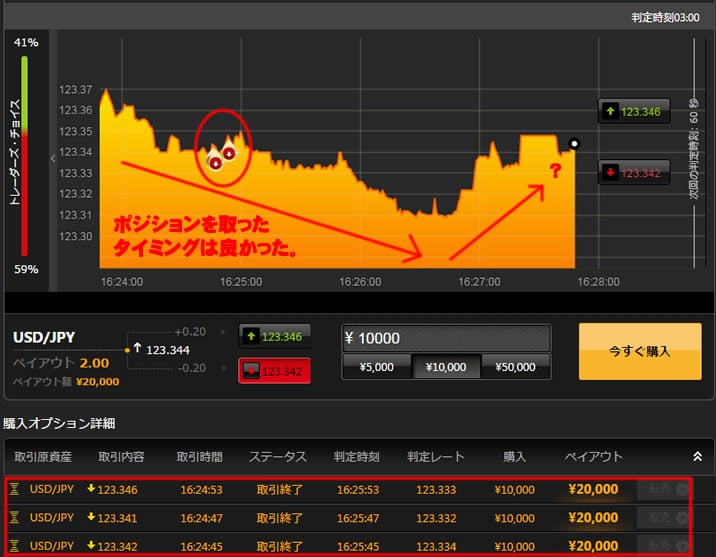The width and height of the screenshot is (716, 557).
Task: Choose the ¥5,000 preset amount
Action: point(376,367)
